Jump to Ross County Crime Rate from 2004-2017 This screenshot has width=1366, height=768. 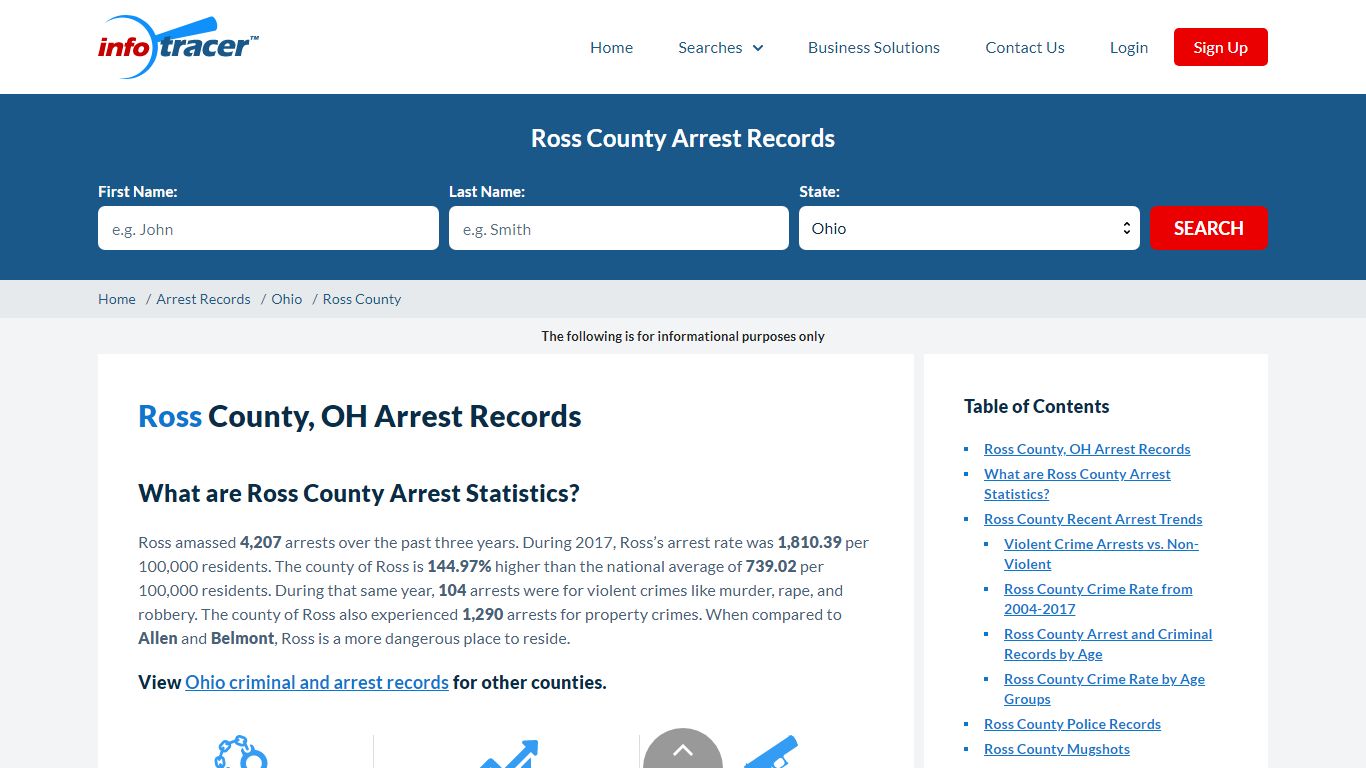click(1098, 599)
